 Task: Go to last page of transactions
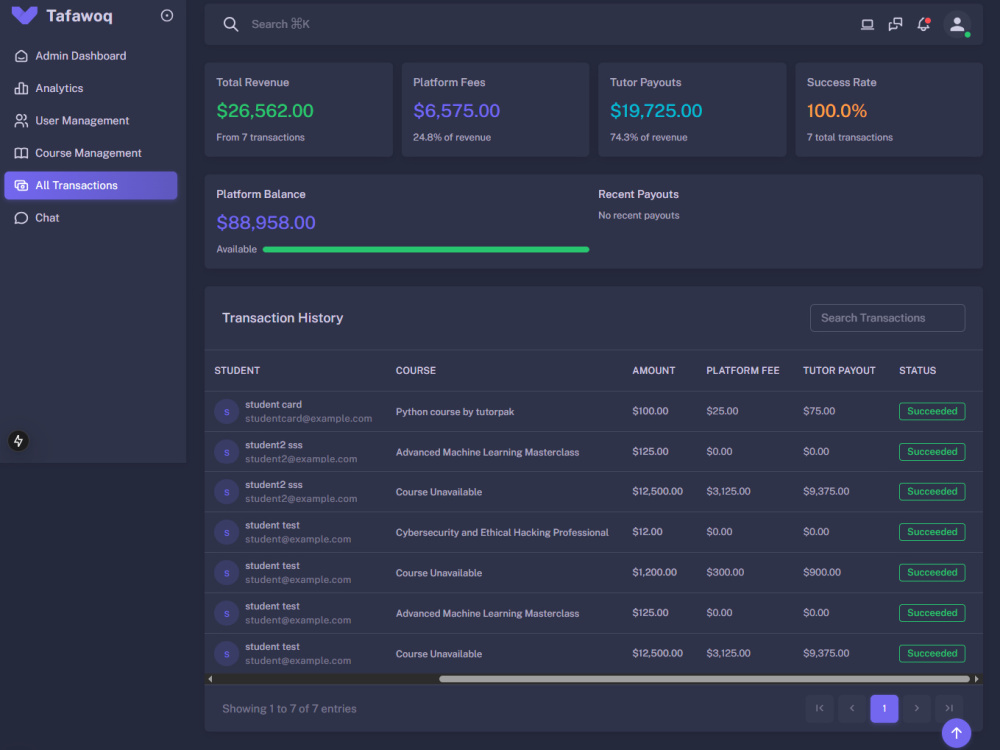click(949, 709)
